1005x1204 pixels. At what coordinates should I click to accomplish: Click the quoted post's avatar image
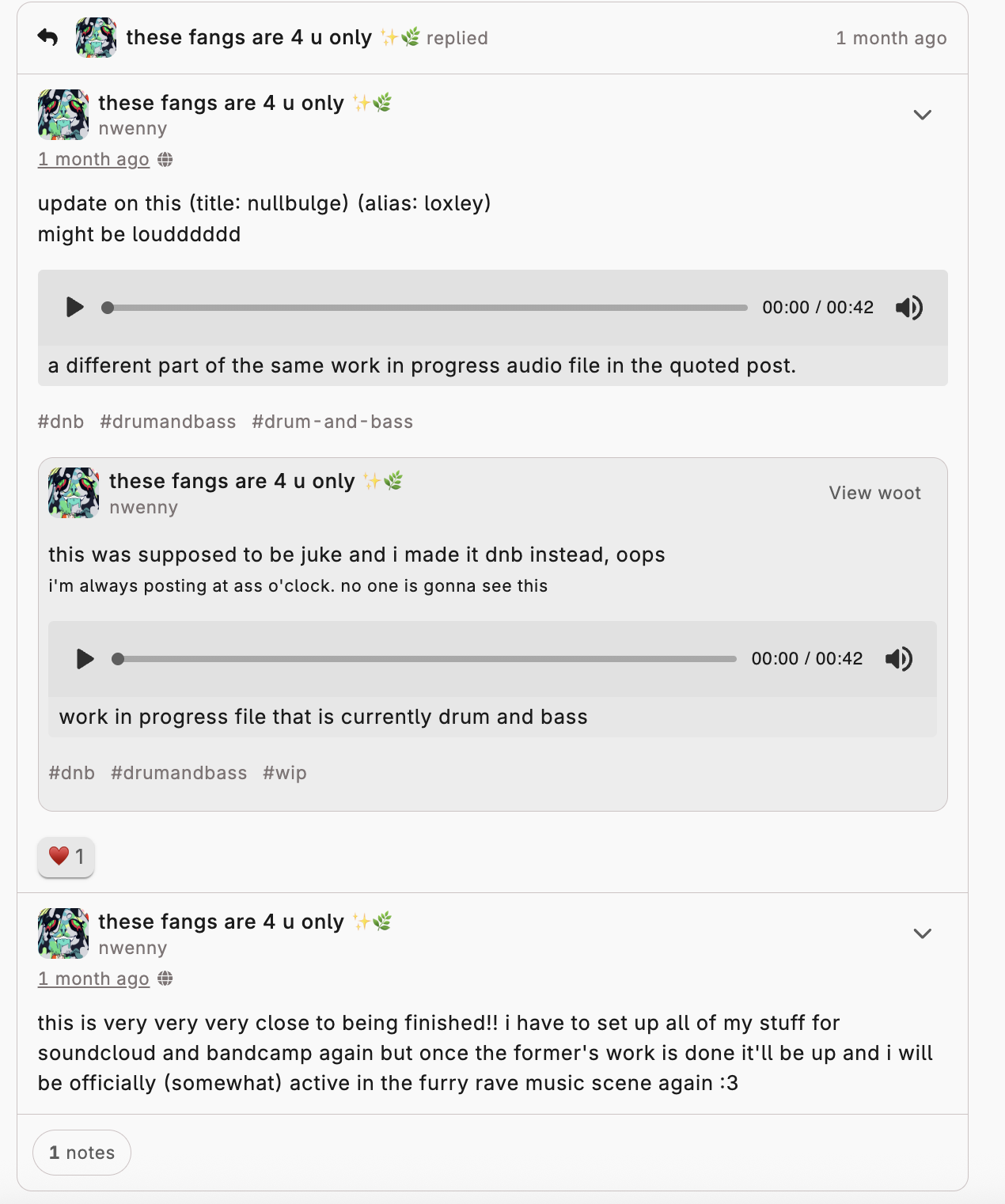(74, 493)
